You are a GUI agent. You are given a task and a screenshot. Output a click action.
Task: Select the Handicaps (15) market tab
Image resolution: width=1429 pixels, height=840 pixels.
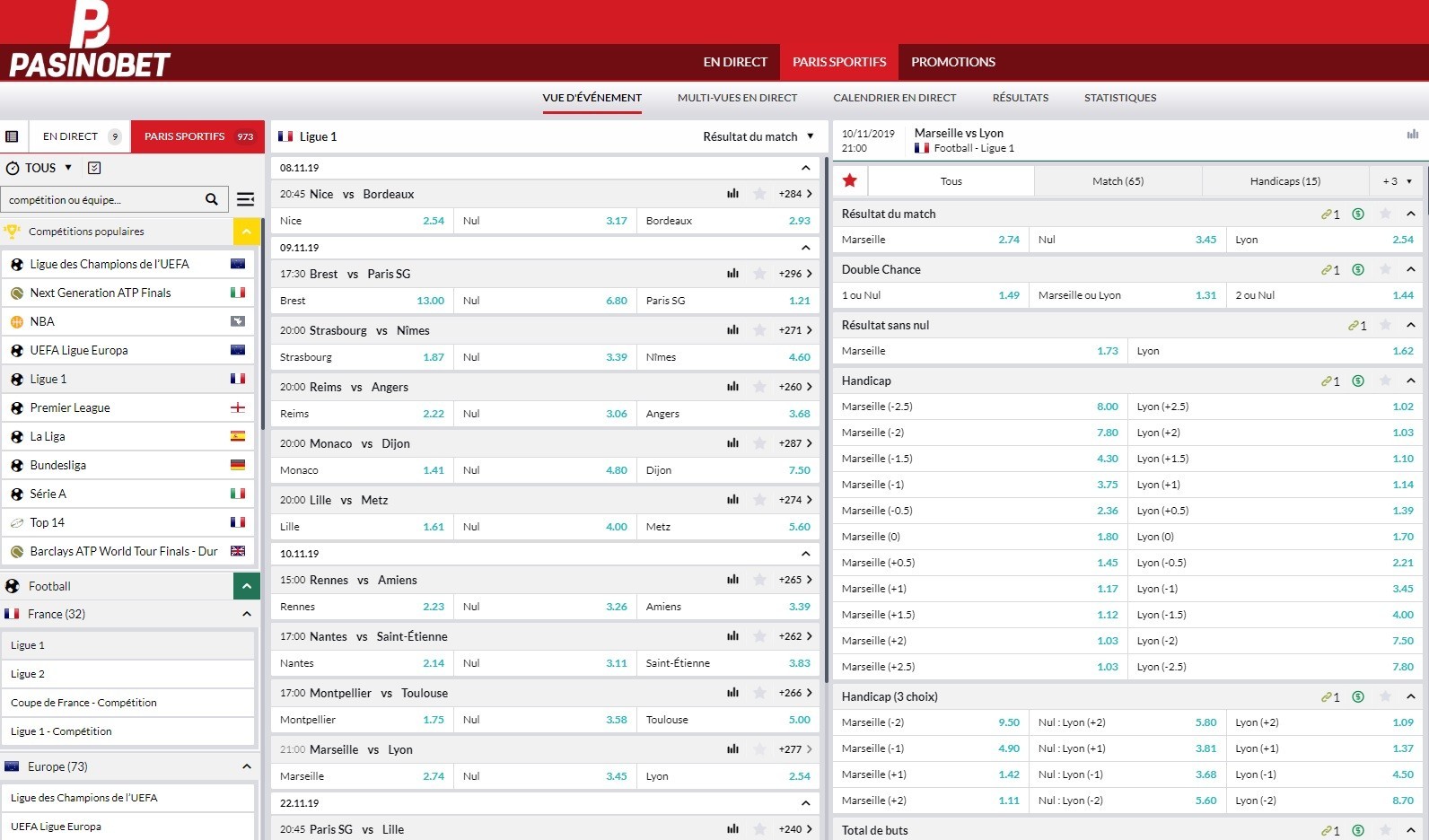[x=1285, y=181]
